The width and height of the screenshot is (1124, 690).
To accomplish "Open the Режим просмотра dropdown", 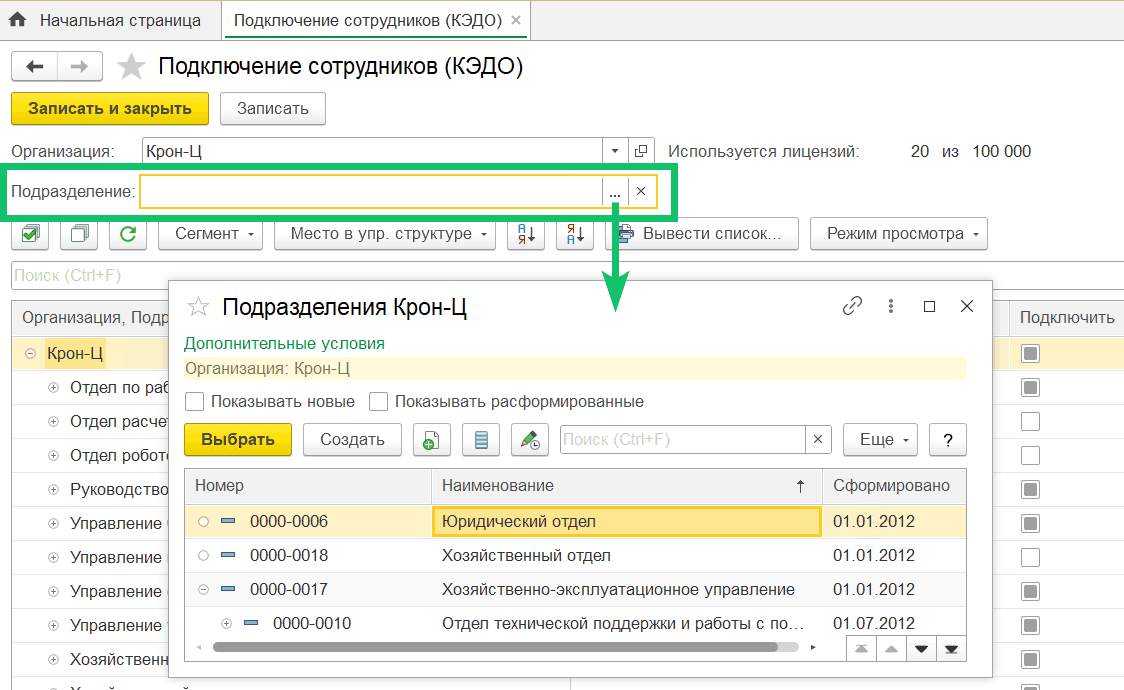I will [x=898, y=233].
